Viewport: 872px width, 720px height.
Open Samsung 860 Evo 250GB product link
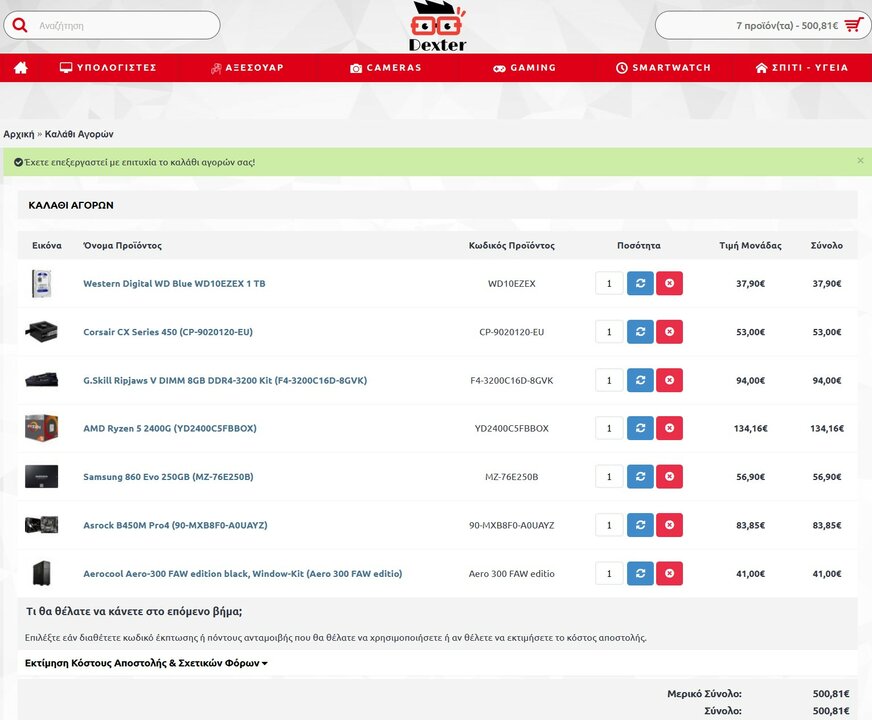point(168,476)
